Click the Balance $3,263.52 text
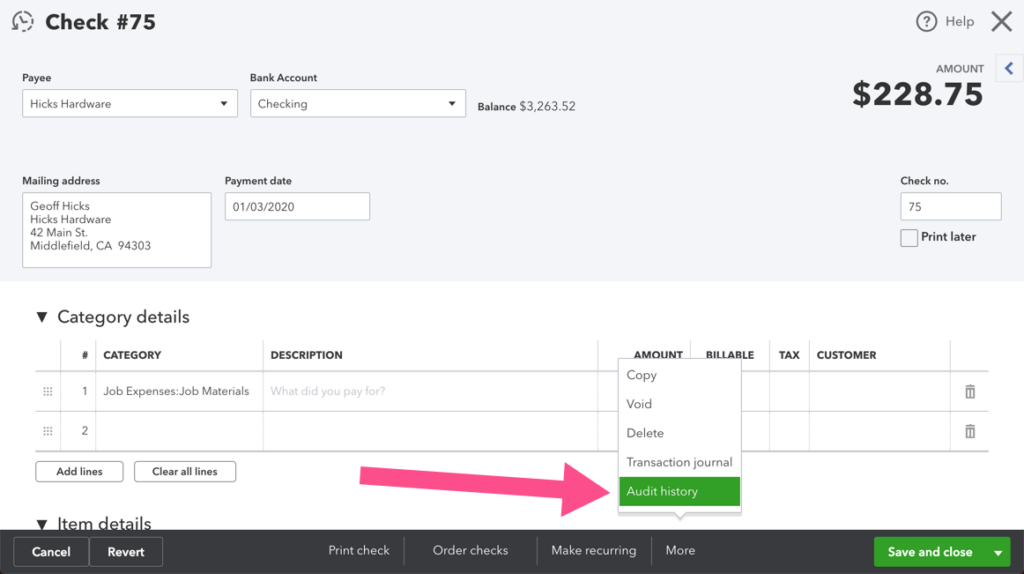 [526, 106]
